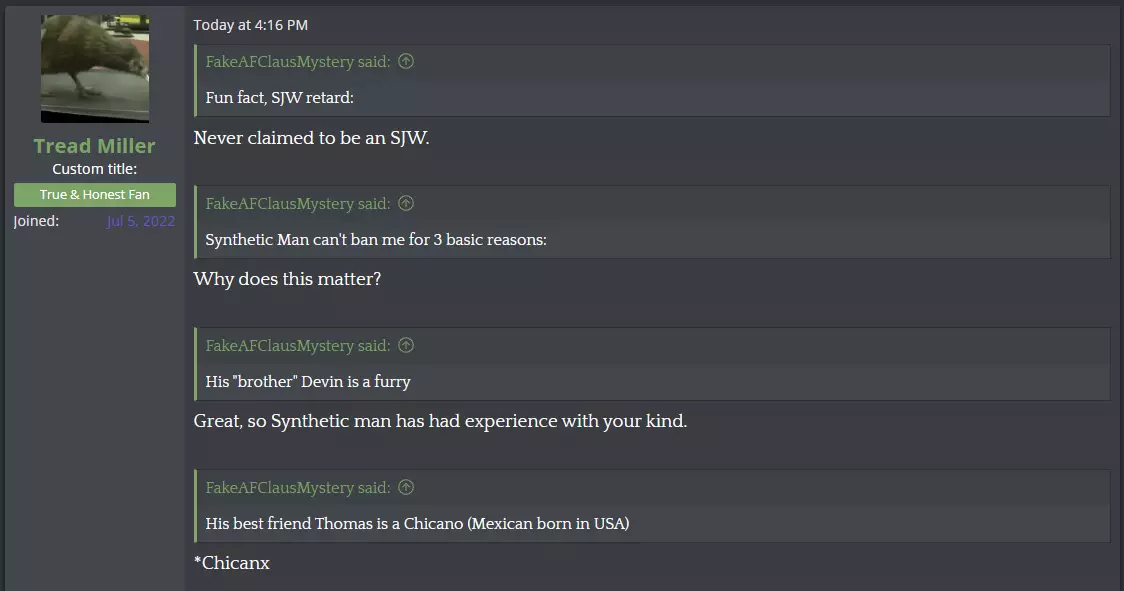Click the *Chicanx reply text
This screenshot has width=1124, height=591.
[232, 563]
